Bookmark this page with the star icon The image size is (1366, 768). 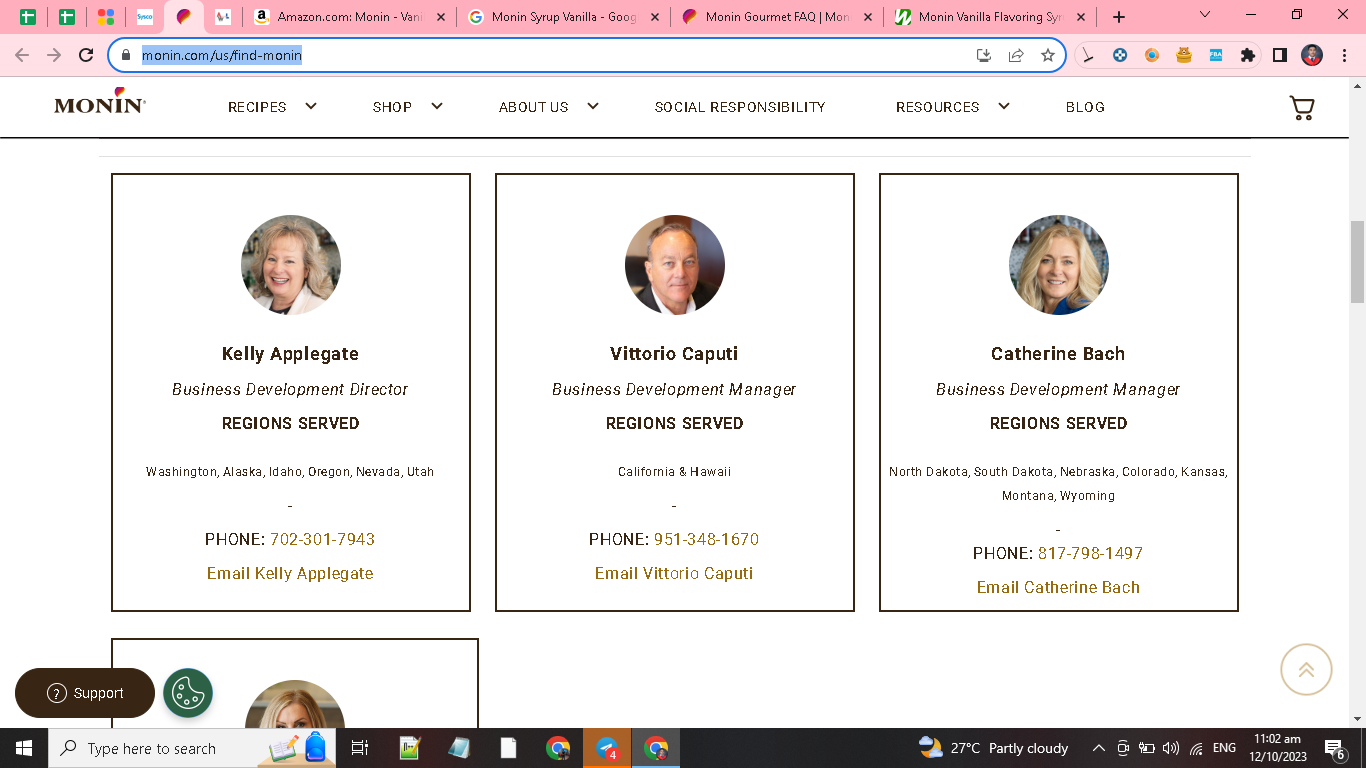point(1047,56)
